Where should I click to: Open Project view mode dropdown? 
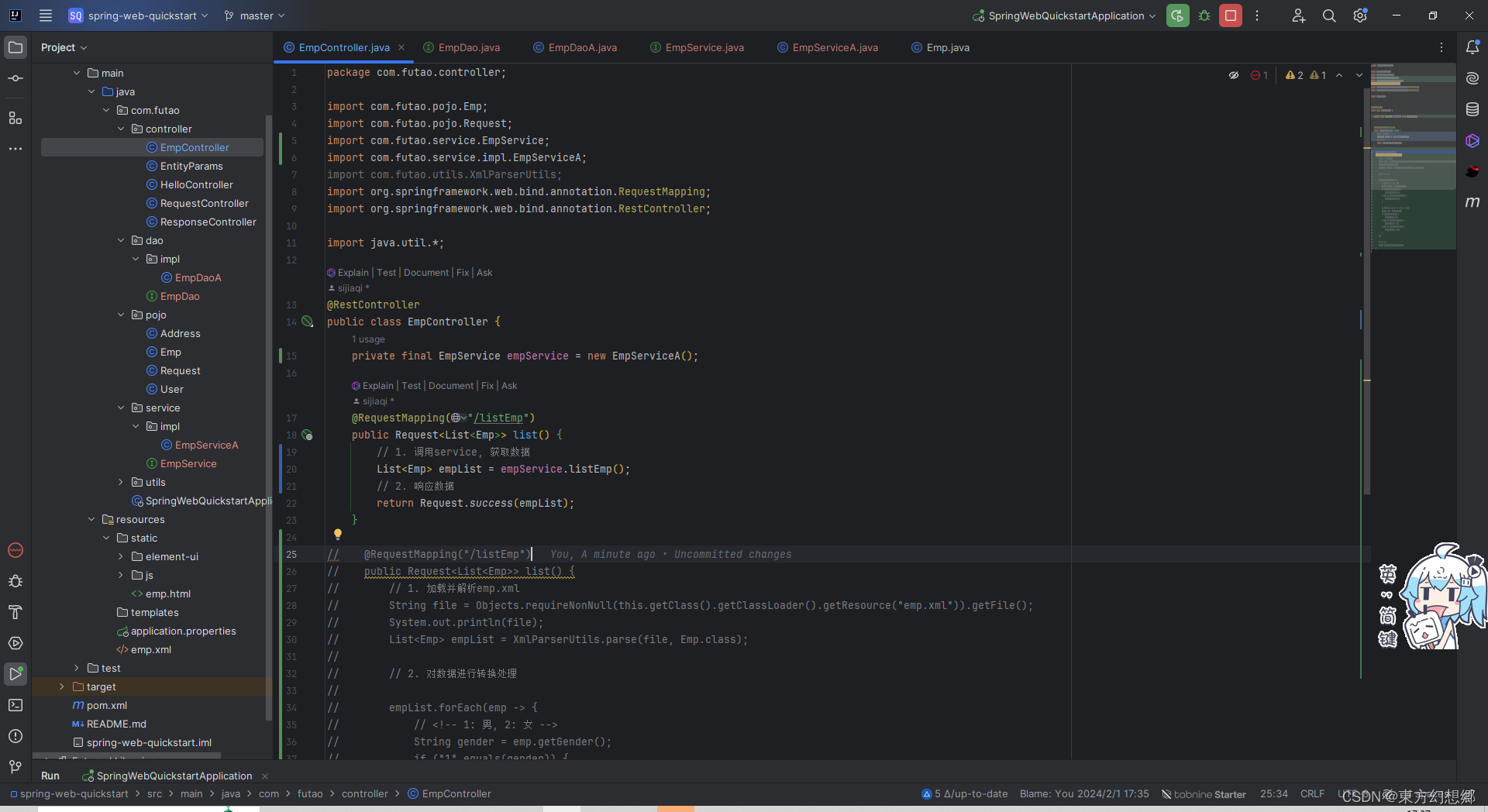64,47
